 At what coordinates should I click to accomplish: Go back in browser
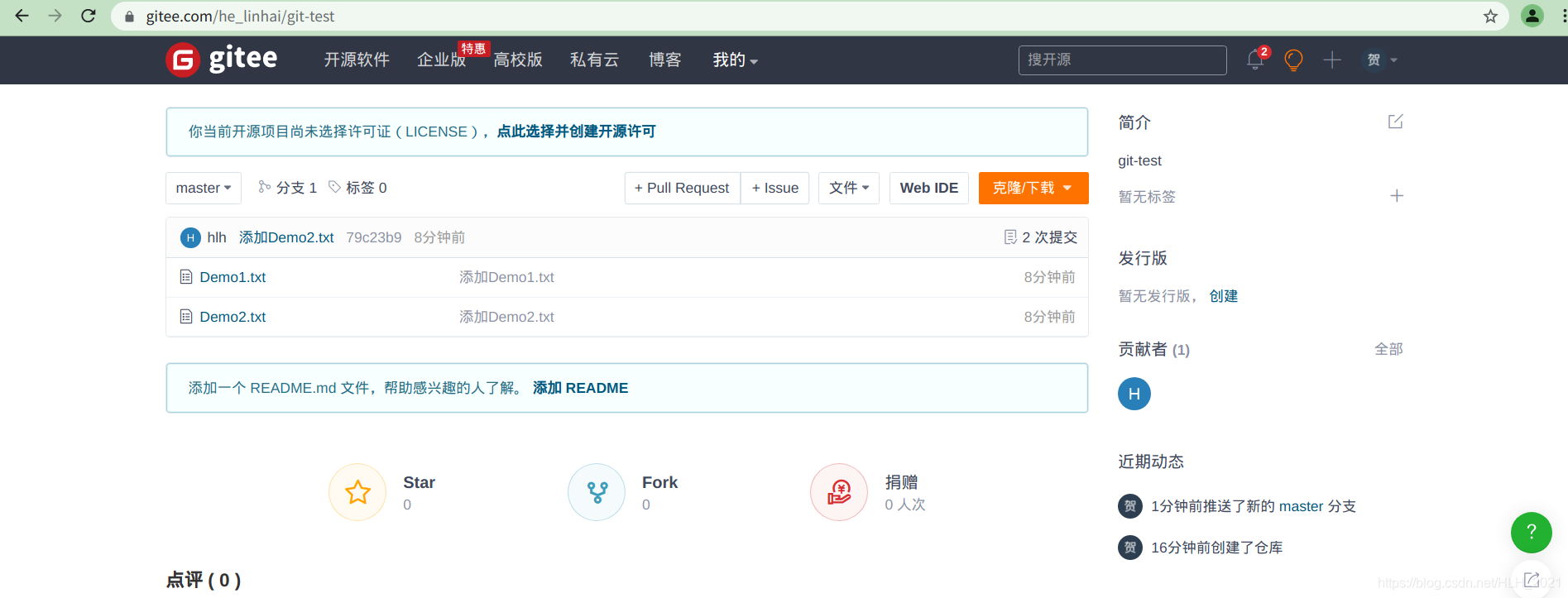pyautogui.click(x=22, y=16)
